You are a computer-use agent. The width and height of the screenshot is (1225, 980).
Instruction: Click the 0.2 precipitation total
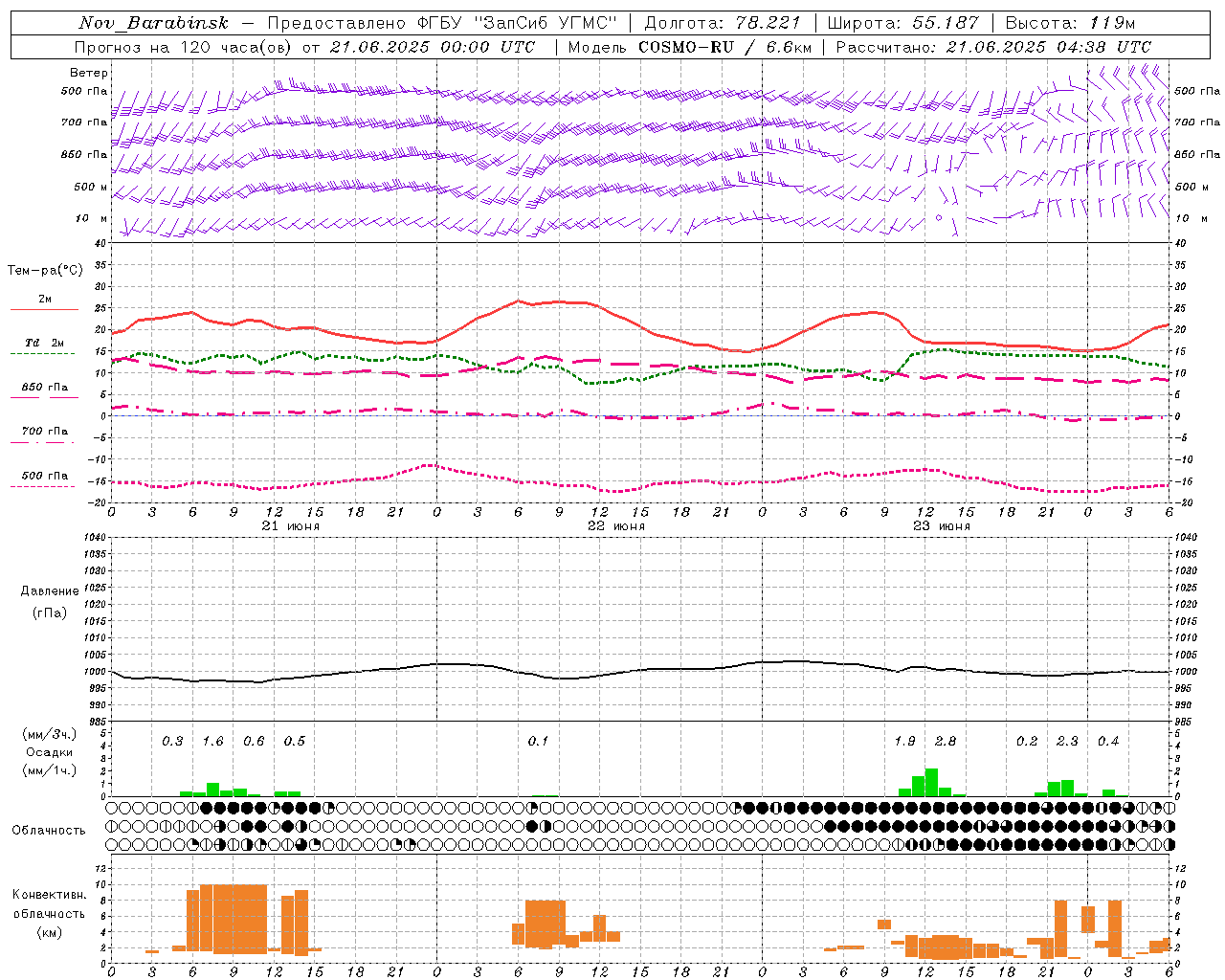point(1027,742)
